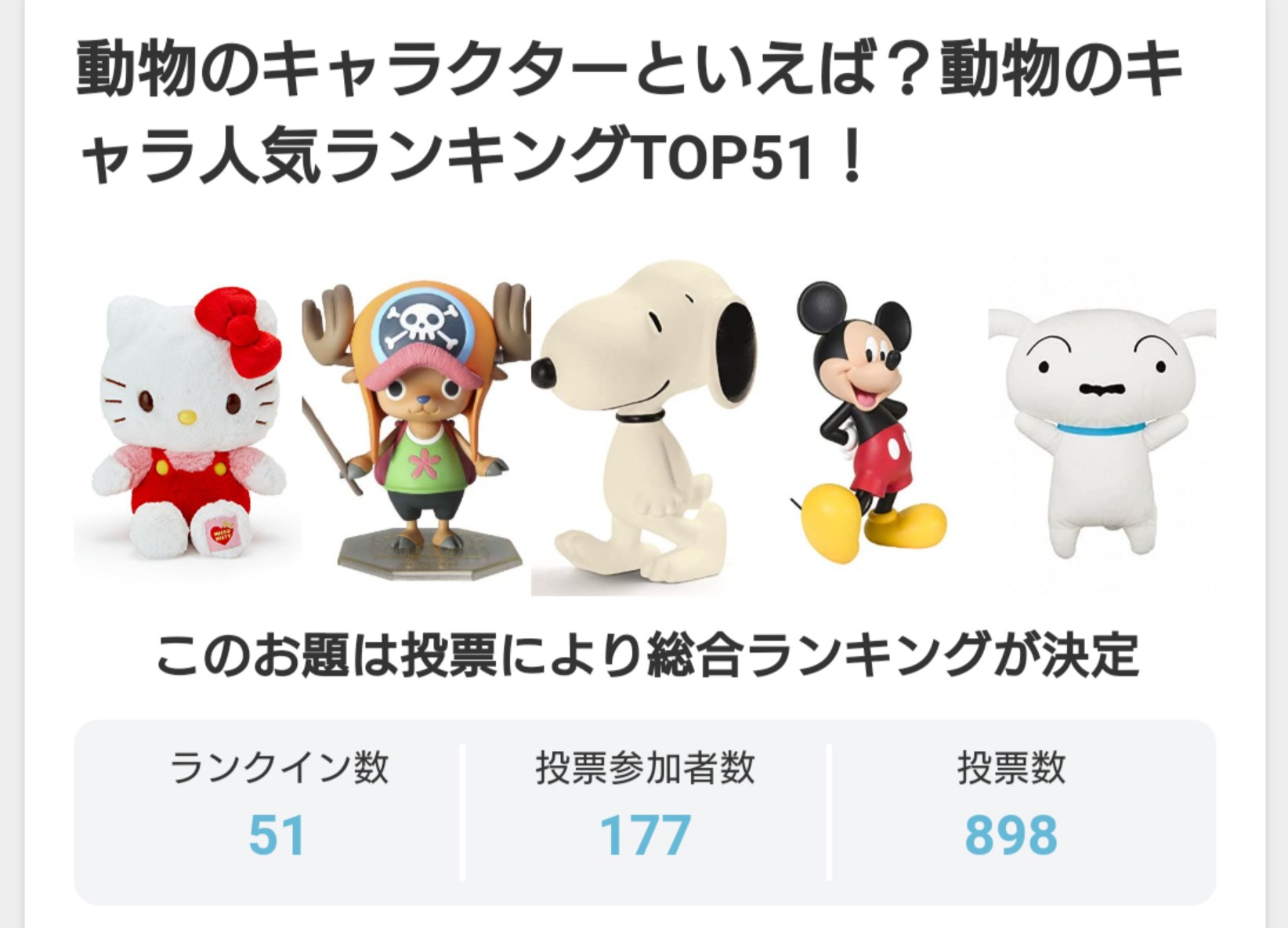
Task: Click the Chopper pirate figure image
Action: click(x=417, y=430)
